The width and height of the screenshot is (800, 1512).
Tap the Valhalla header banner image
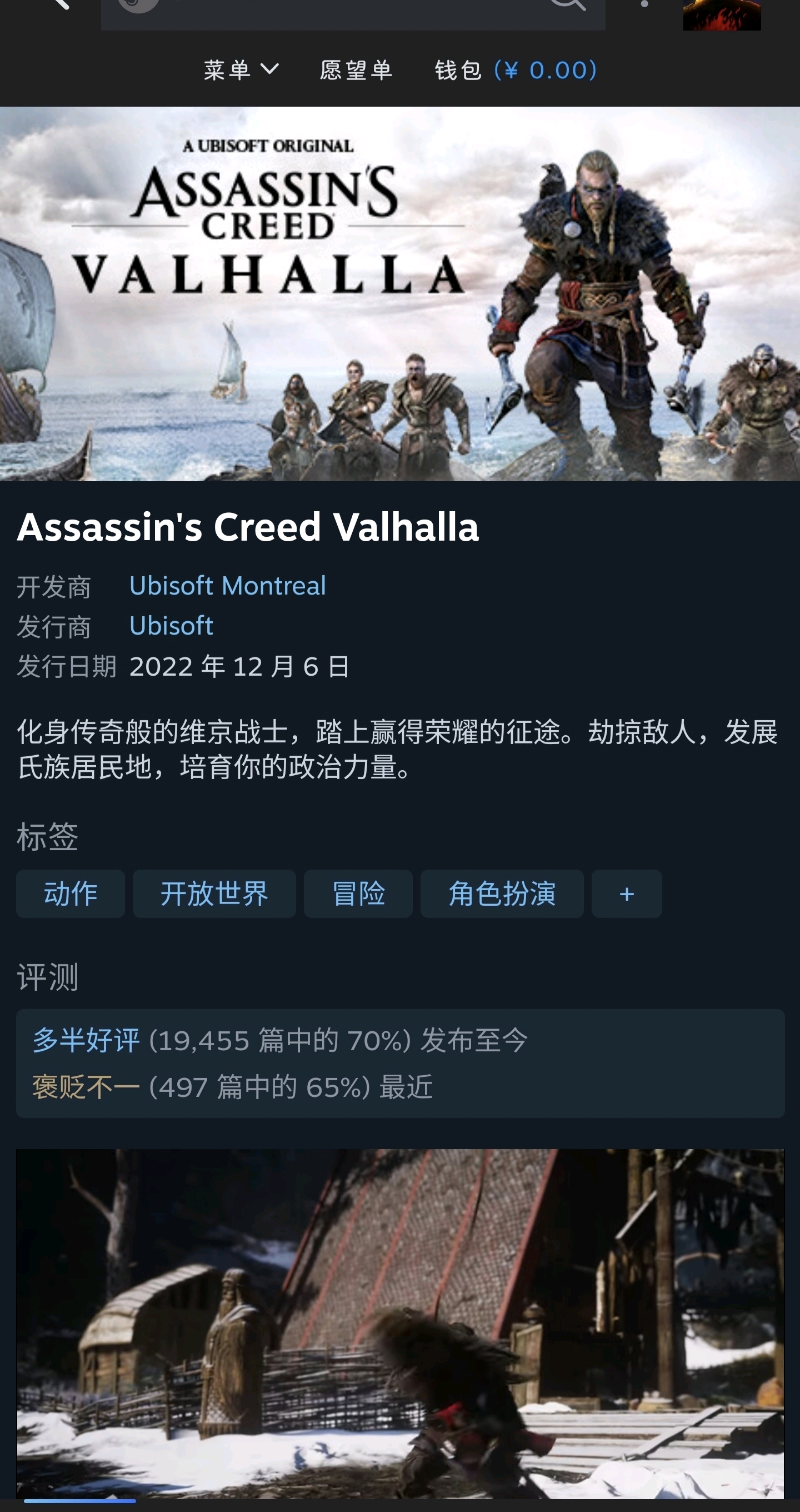click(x=399, y=294)
